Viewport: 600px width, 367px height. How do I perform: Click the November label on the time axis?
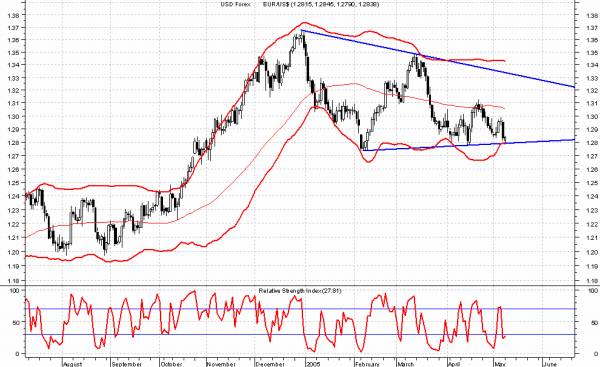[221, 364]
